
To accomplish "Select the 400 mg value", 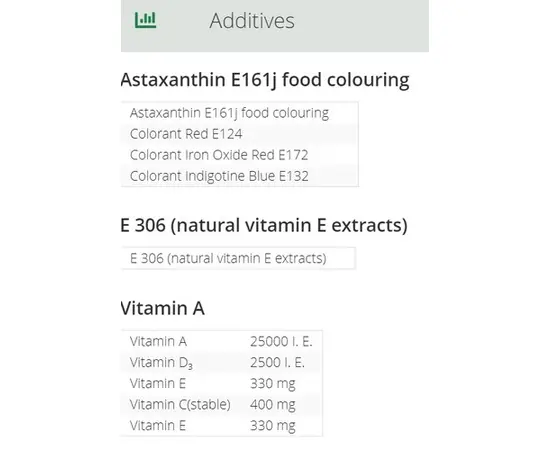I will (273, 405).
